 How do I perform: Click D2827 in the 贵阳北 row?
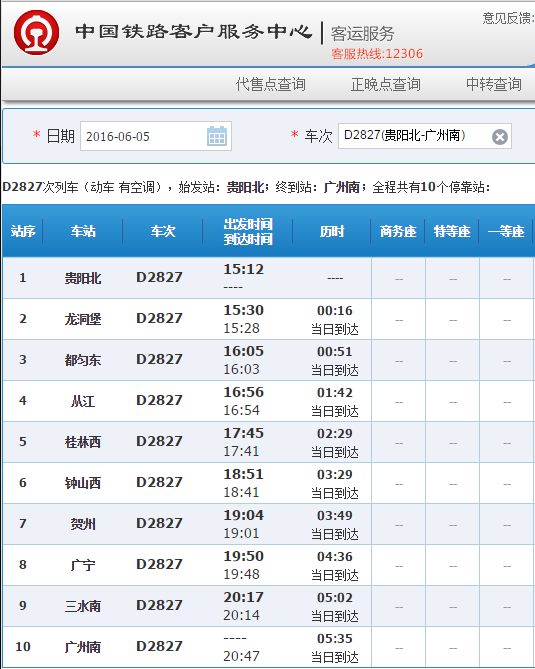coord(159,277)
